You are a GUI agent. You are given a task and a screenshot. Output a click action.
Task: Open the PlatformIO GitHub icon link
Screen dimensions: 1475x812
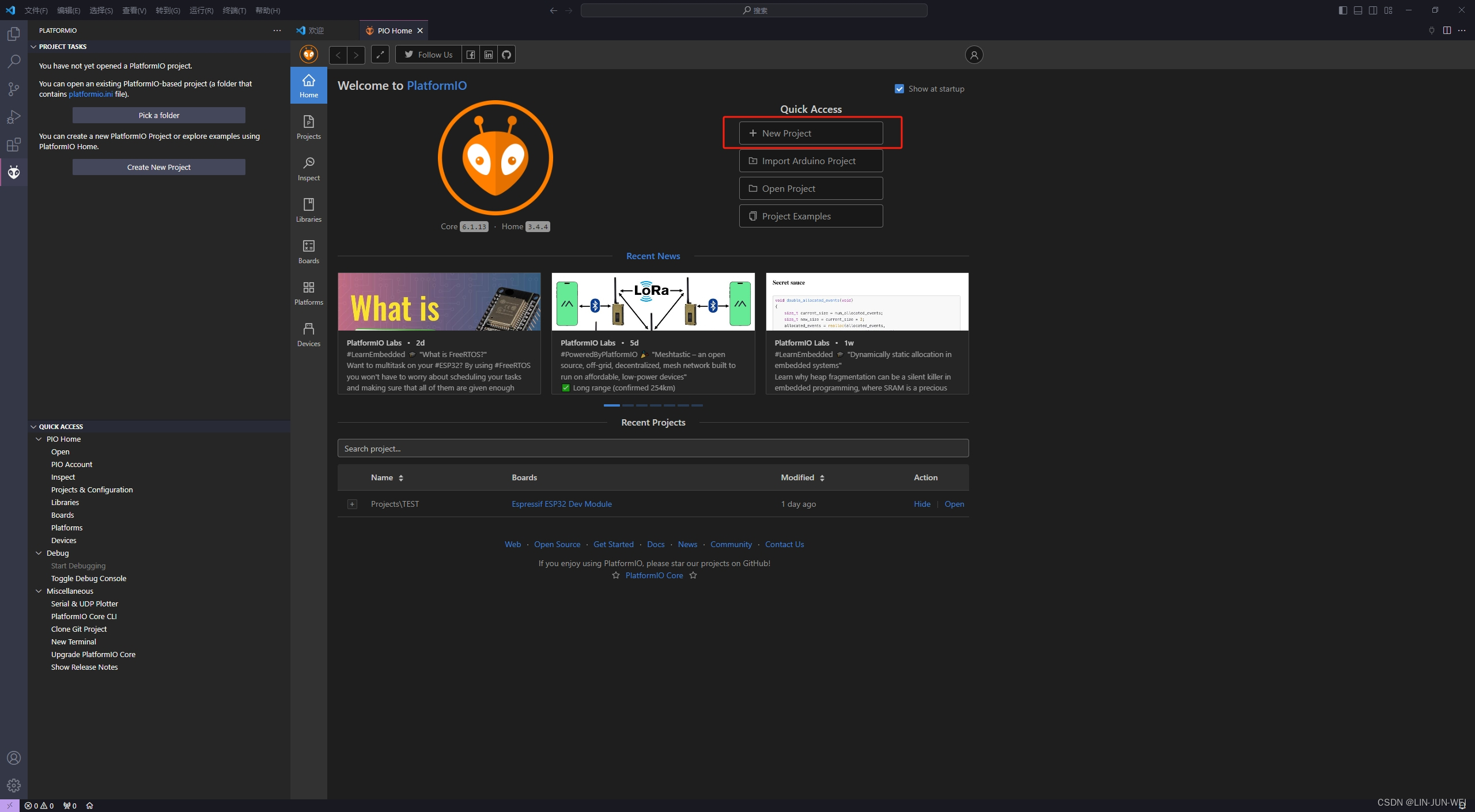[x=506, y=55]
